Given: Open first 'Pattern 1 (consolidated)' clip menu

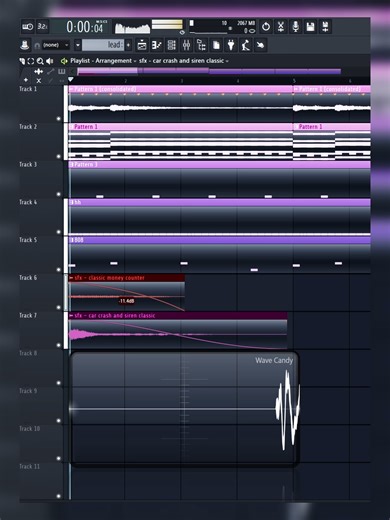Looking at the screenshot, I should [x=71, y=89].
